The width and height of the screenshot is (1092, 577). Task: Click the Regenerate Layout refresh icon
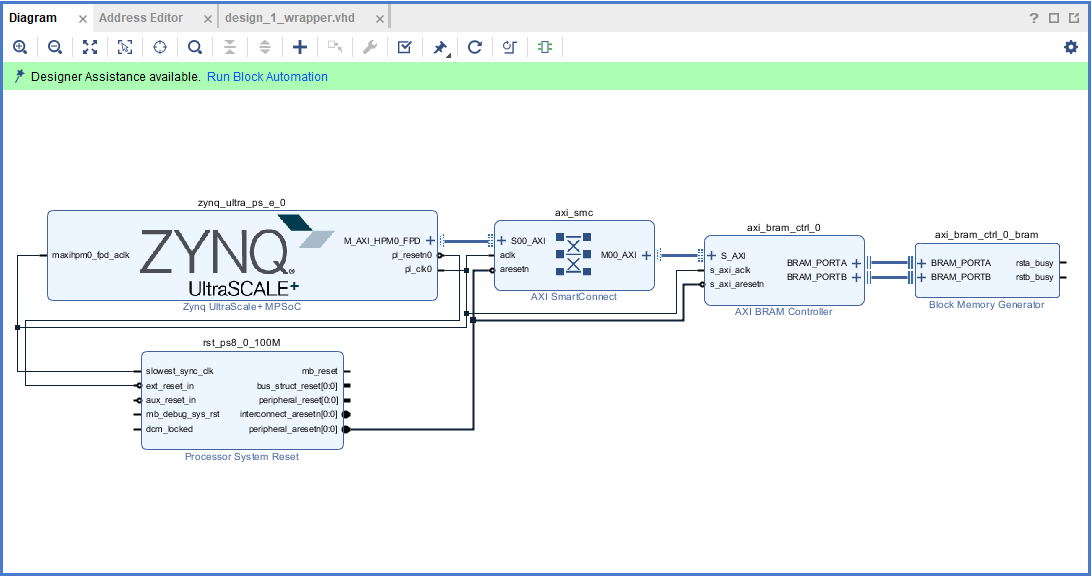click(x=475, y=47)
